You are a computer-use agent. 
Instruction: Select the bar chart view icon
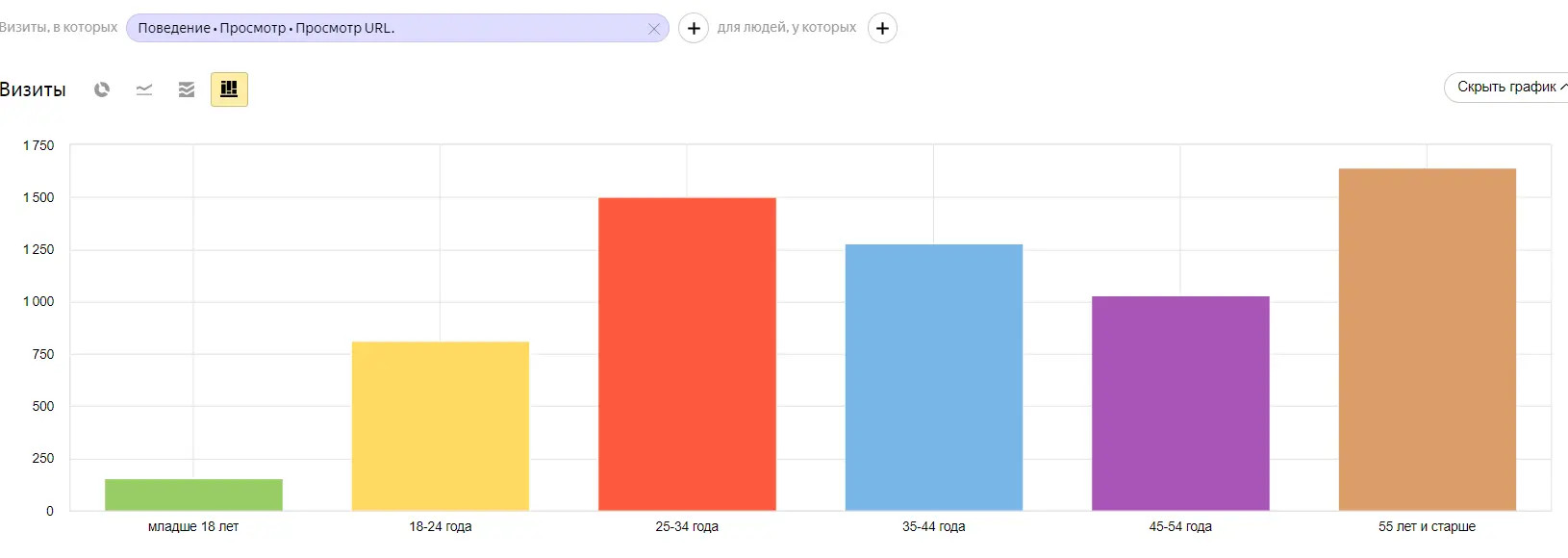(x=229, y=89)
